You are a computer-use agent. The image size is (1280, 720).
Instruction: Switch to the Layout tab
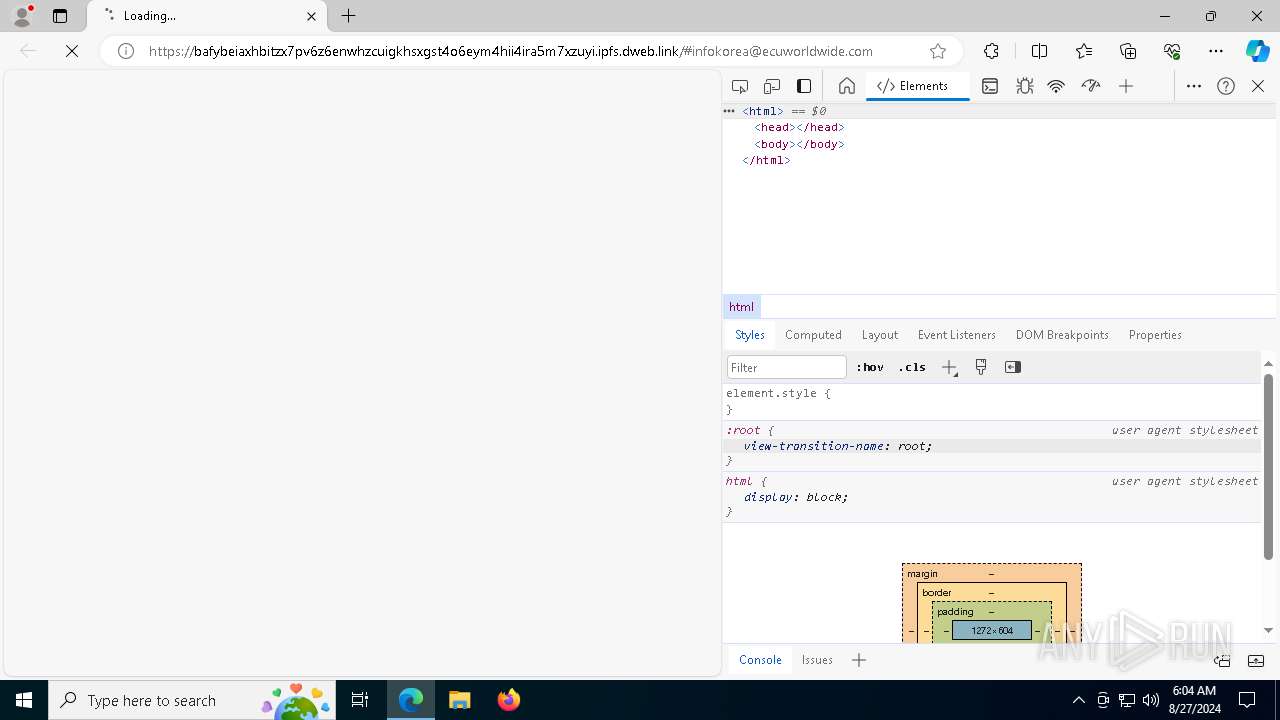tap(880, 335)
